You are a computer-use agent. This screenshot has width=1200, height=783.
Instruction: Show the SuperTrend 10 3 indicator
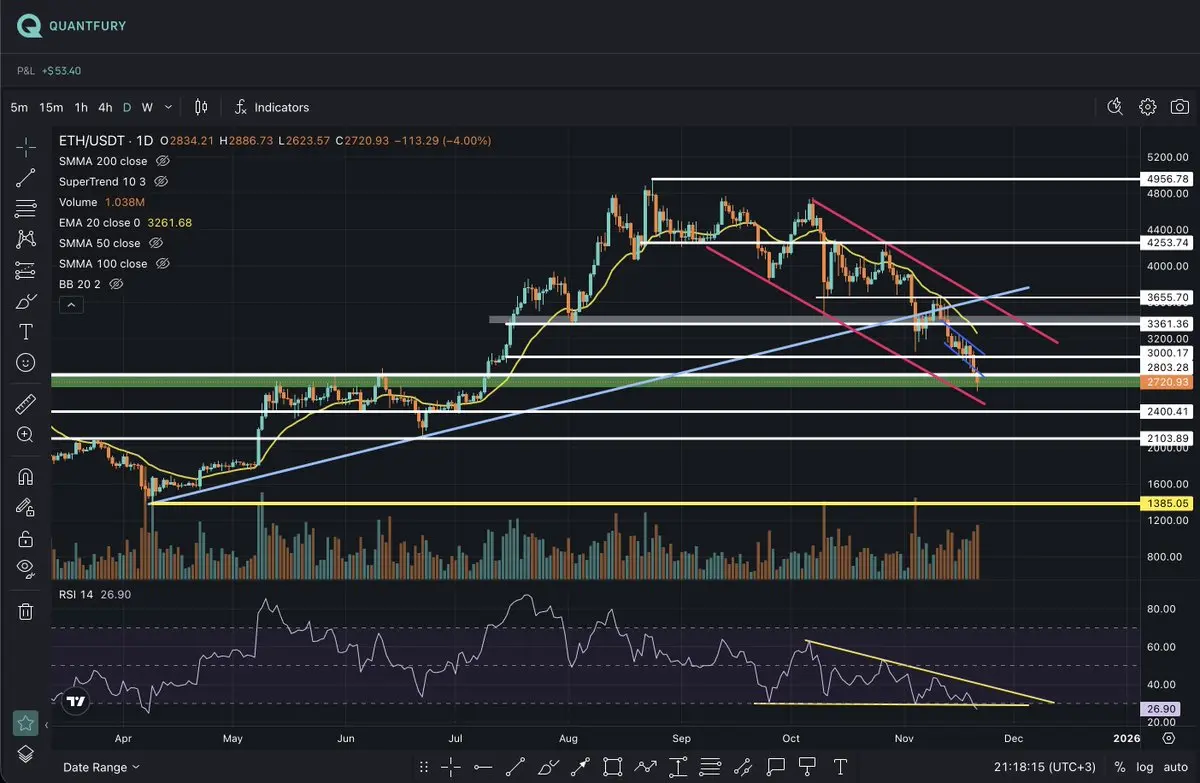[x=161, y=182]
